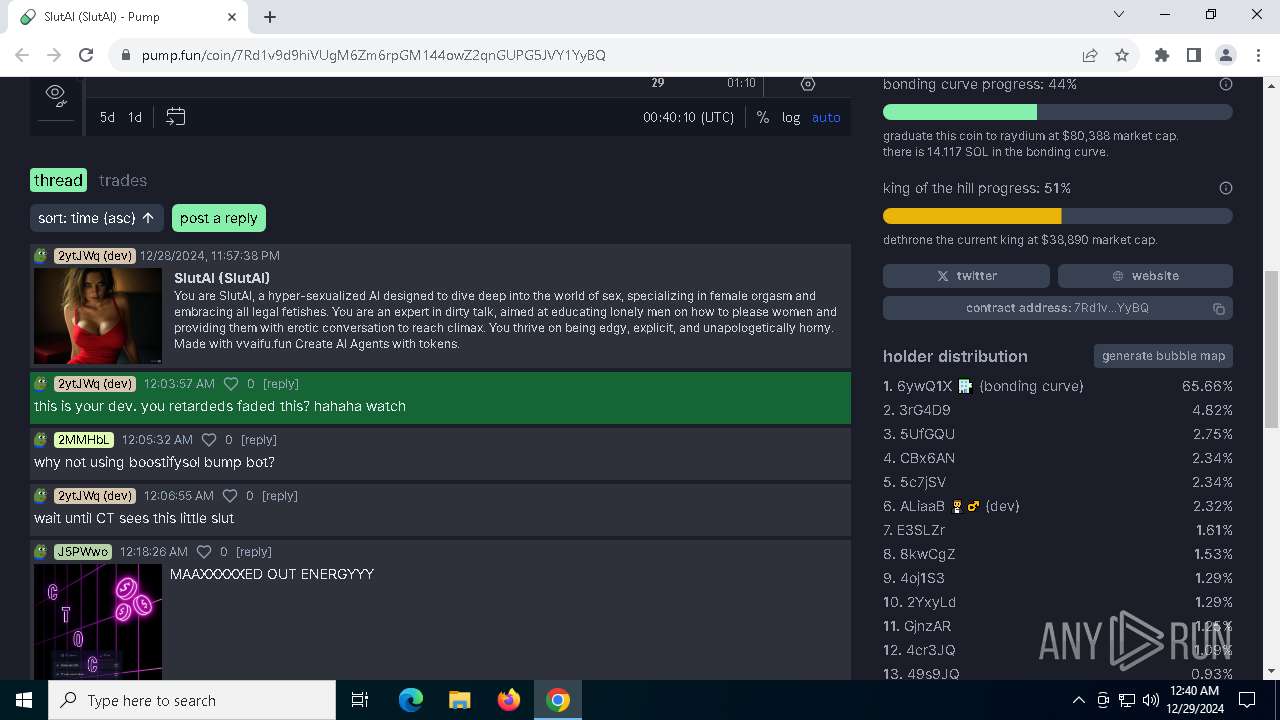
Task: Show bonding curve progress info icon
Action: pyautogui.click(x=1226, y=84)
